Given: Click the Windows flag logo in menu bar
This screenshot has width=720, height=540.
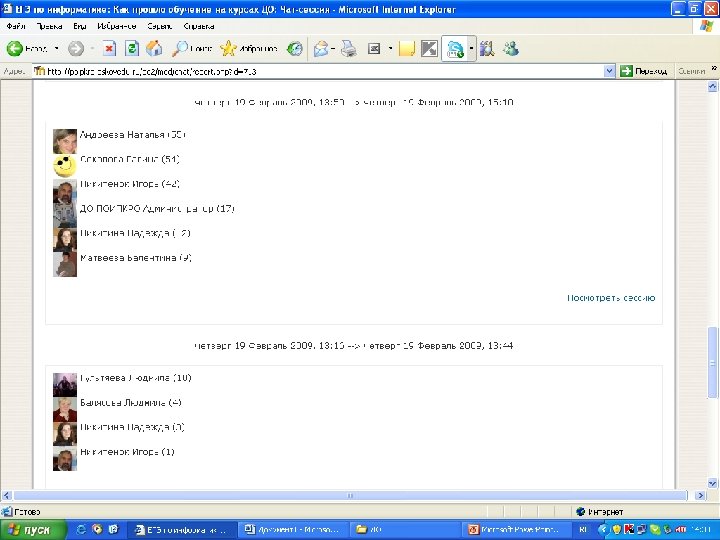Looking at the screenshot, I should tap(707, 26).
